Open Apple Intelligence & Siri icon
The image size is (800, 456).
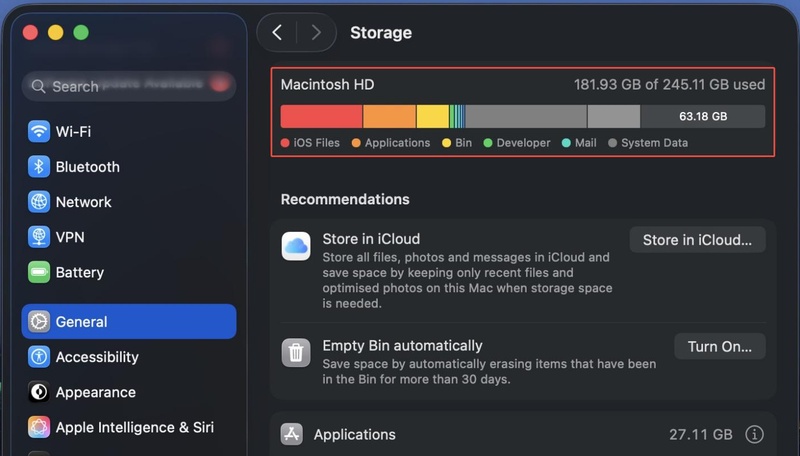(39, 427)
